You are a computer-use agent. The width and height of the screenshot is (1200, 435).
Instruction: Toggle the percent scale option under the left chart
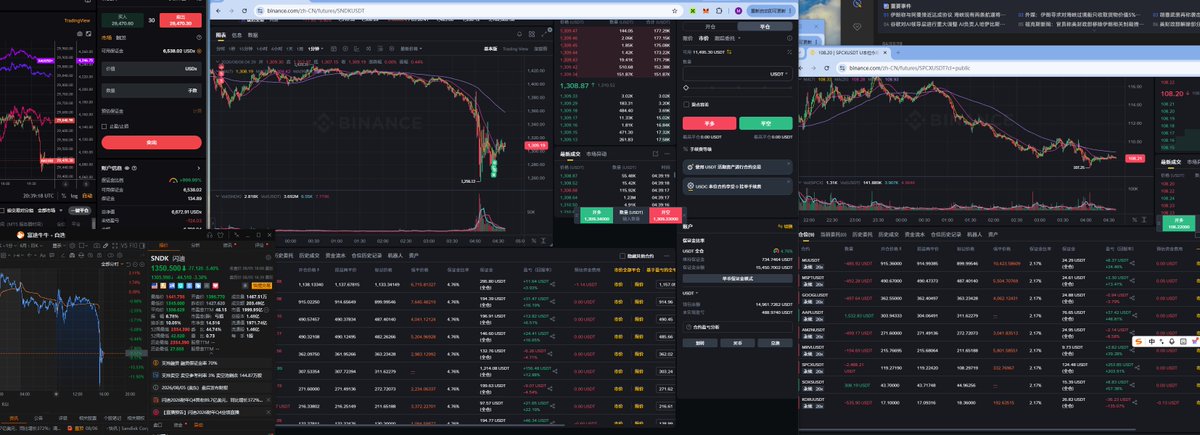(64, 195)
